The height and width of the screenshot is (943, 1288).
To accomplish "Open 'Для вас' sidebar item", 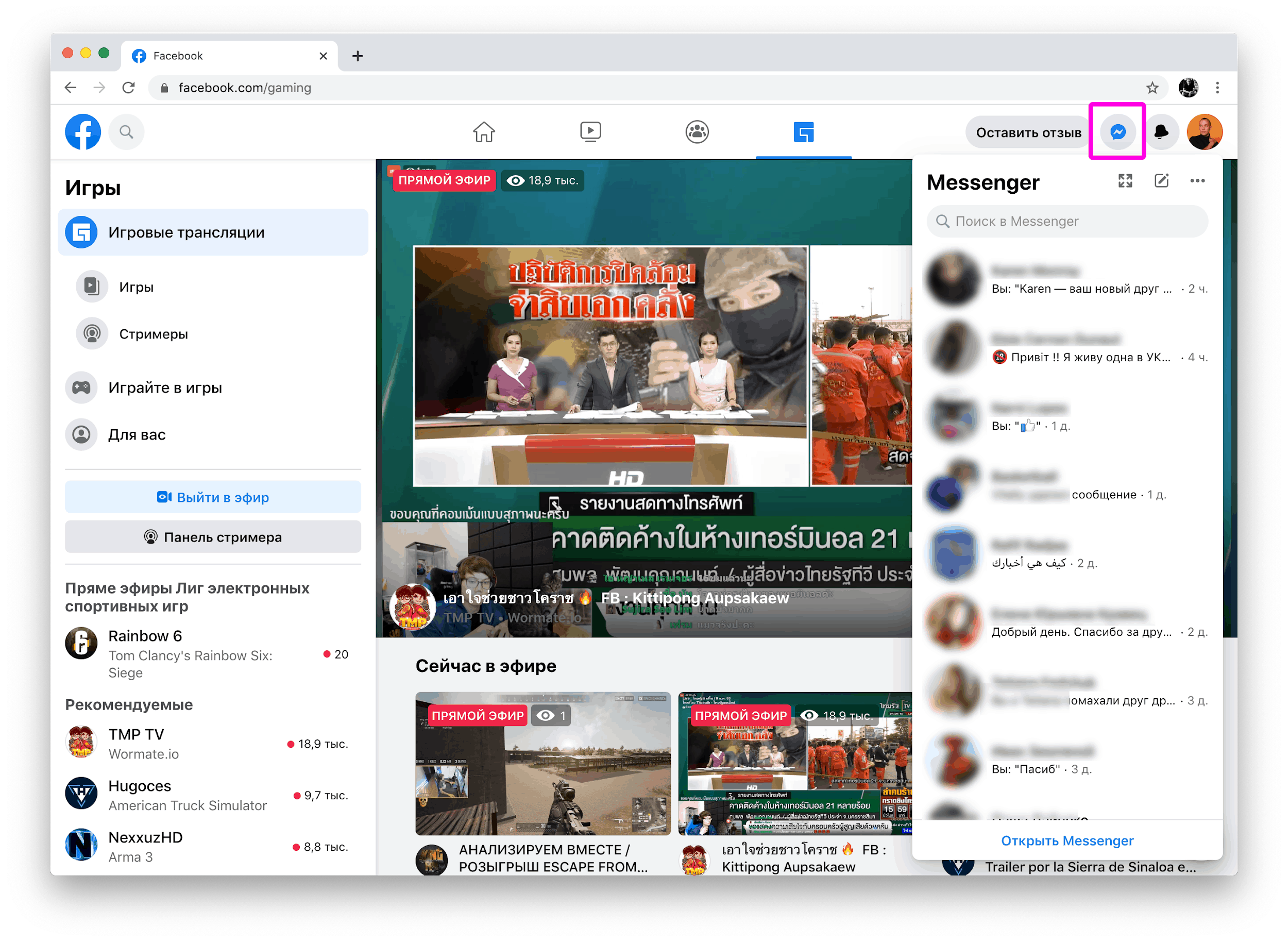I will [x=213, y=434].
